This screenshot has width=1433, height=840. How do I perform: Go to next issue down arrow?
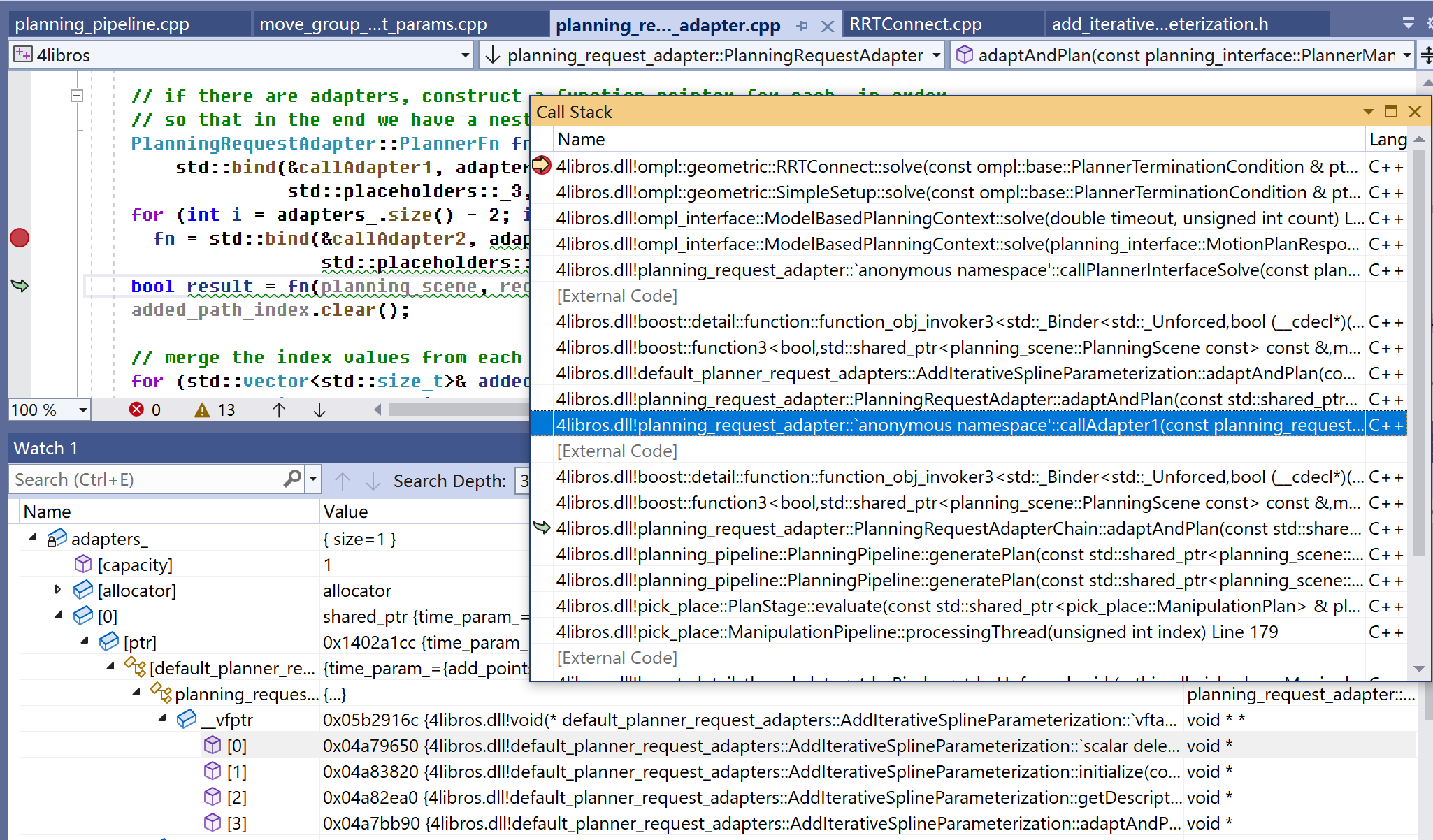point(319,410)
